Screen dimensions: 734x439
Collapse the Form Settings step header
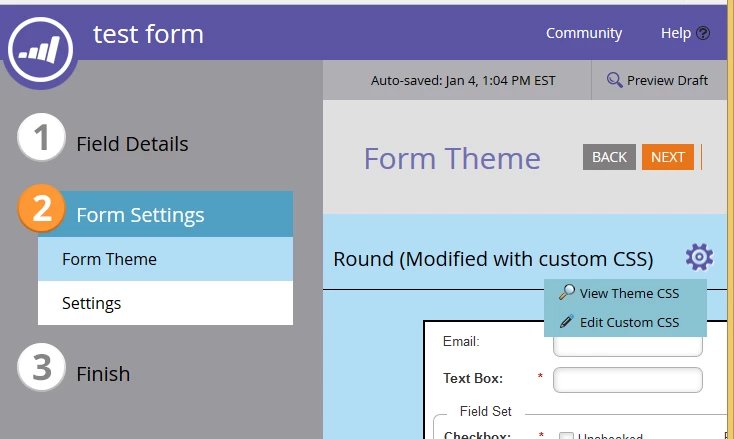click(165, 214)
